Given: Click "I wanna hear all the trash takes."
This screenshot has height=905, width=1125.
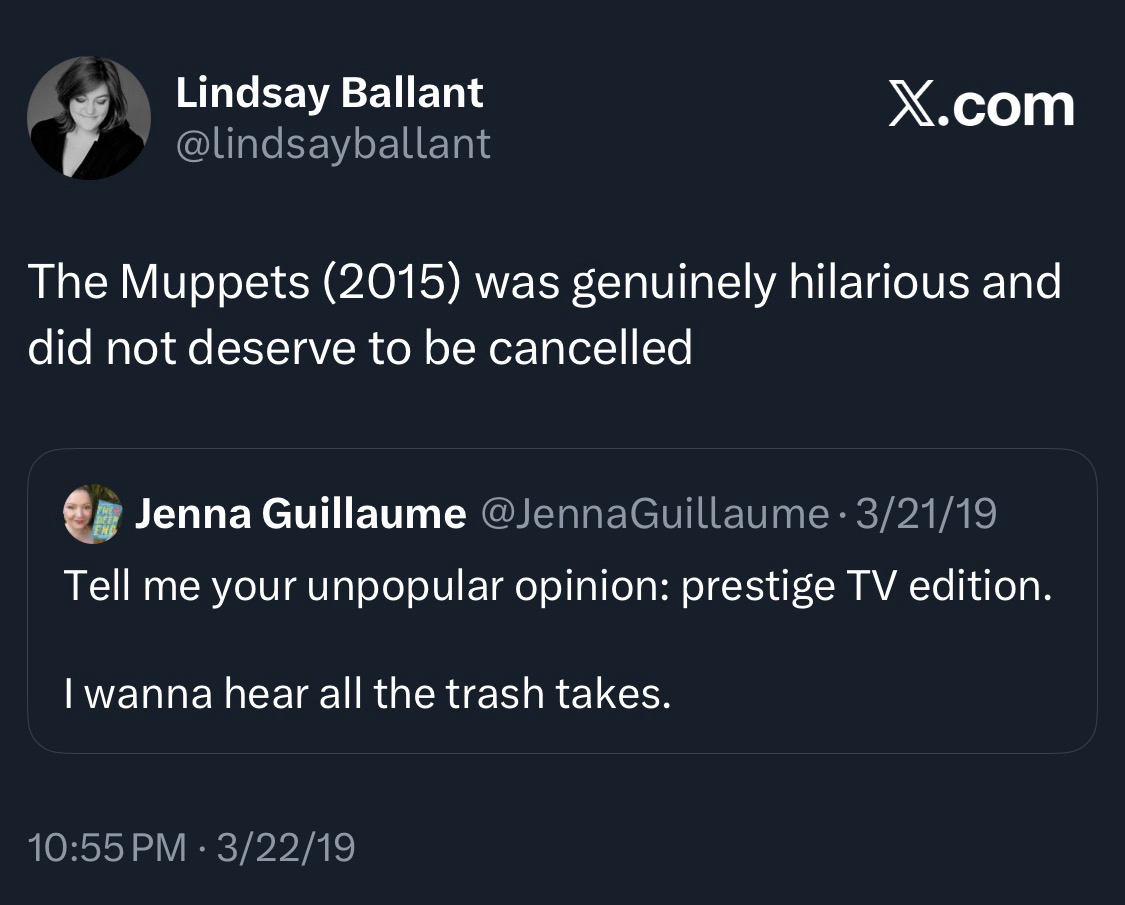Looking at the screenshot, I should [x=366, y=693].
